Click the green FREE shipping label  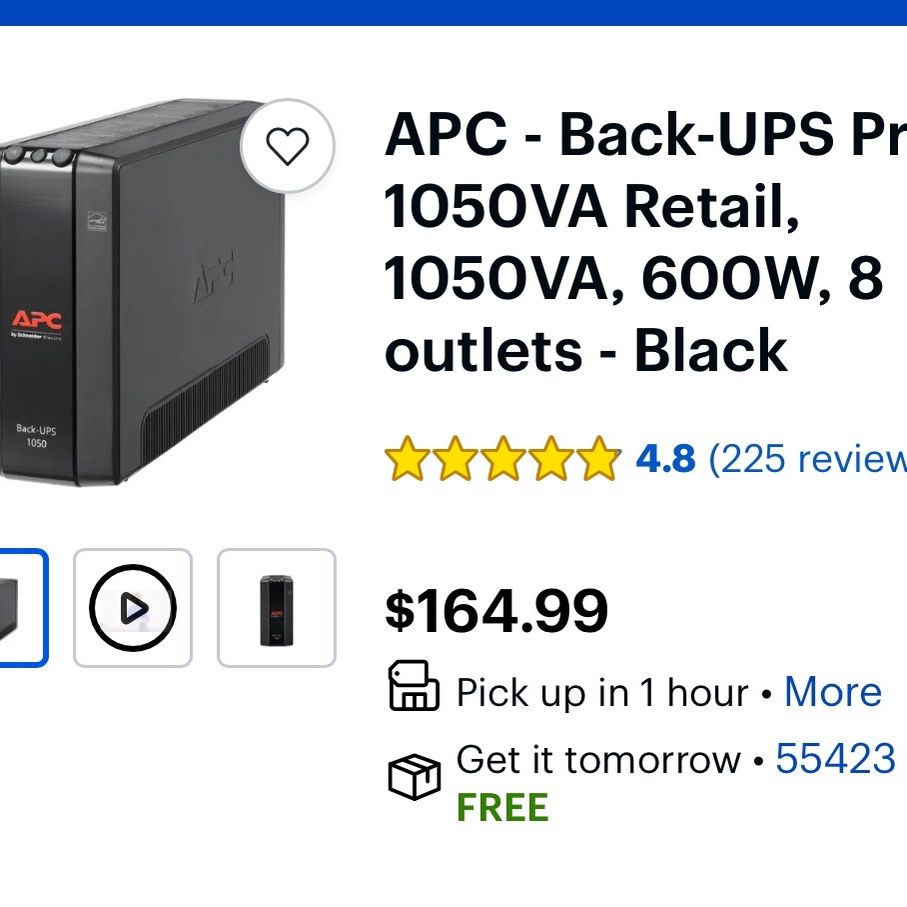pyautogui.click(x=502, y=808)
